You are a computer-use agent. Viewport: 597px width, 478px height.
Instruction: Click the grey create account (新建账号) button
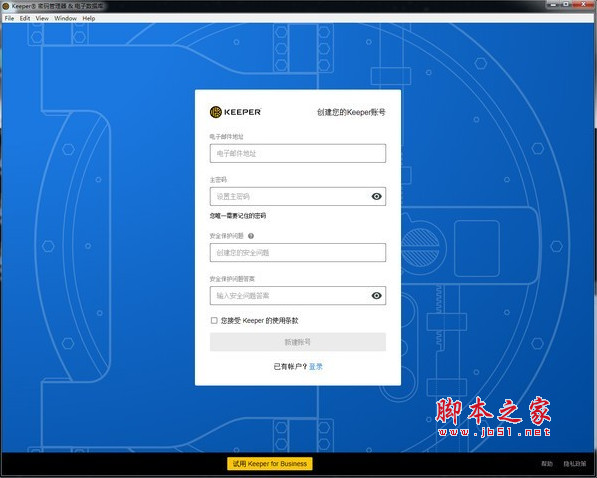click(298, 342)
